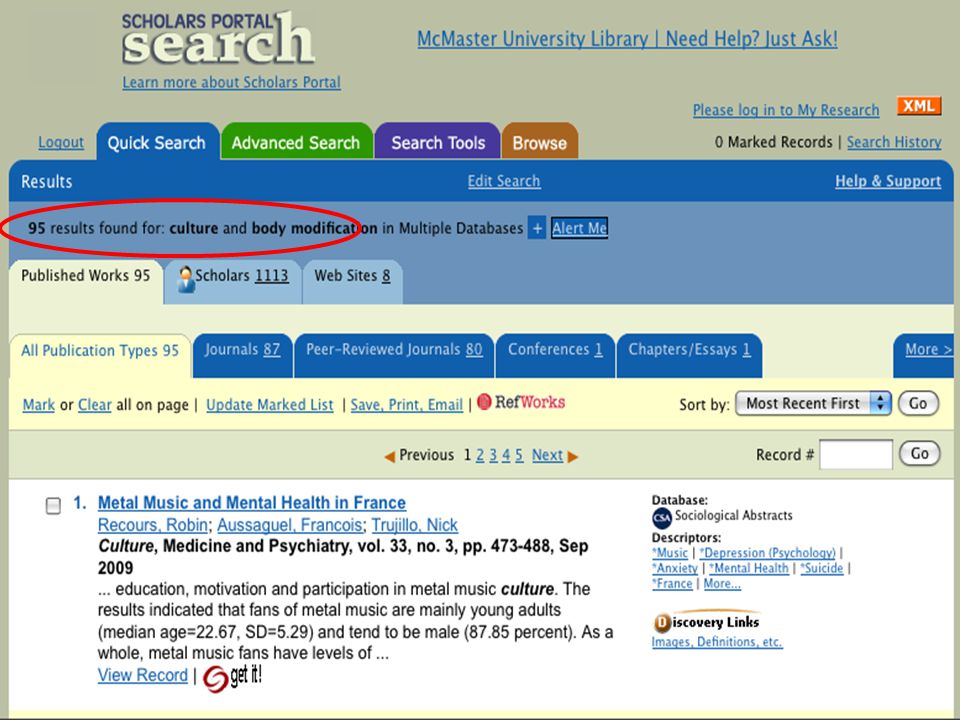Click in the Record # input field

point(855,454)
